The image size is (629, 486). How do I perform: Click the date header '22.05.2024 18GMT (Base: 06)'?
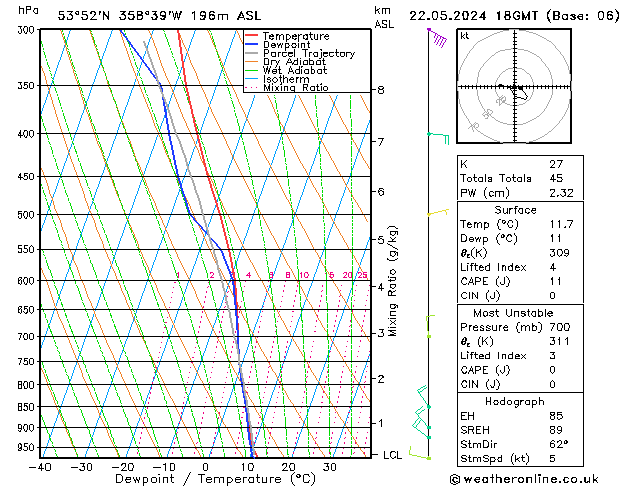[514, 16]
